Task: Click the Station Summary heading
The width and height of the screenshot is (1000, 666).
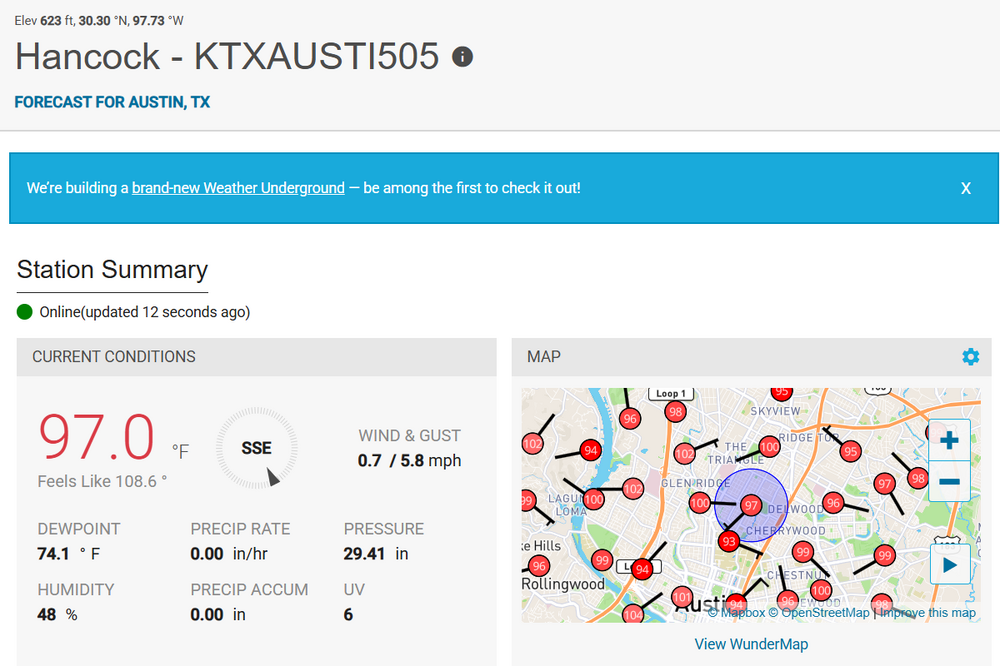Action: tap(112, 270)
